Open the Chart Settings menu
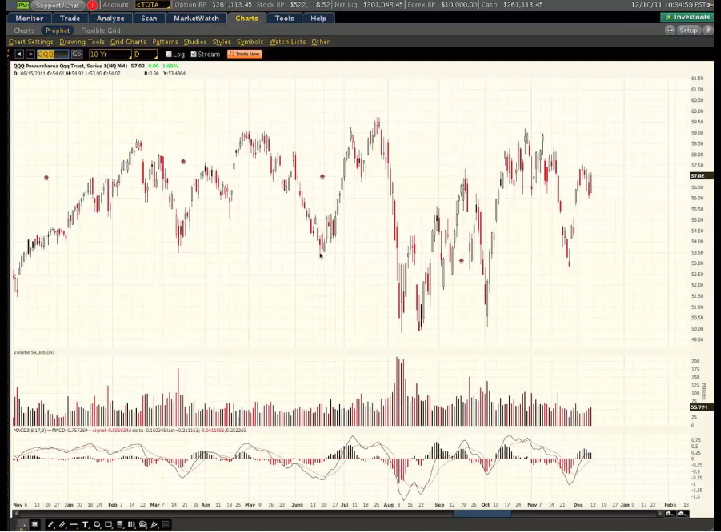This screenshot has width=721, height=532. coord(31,42)
